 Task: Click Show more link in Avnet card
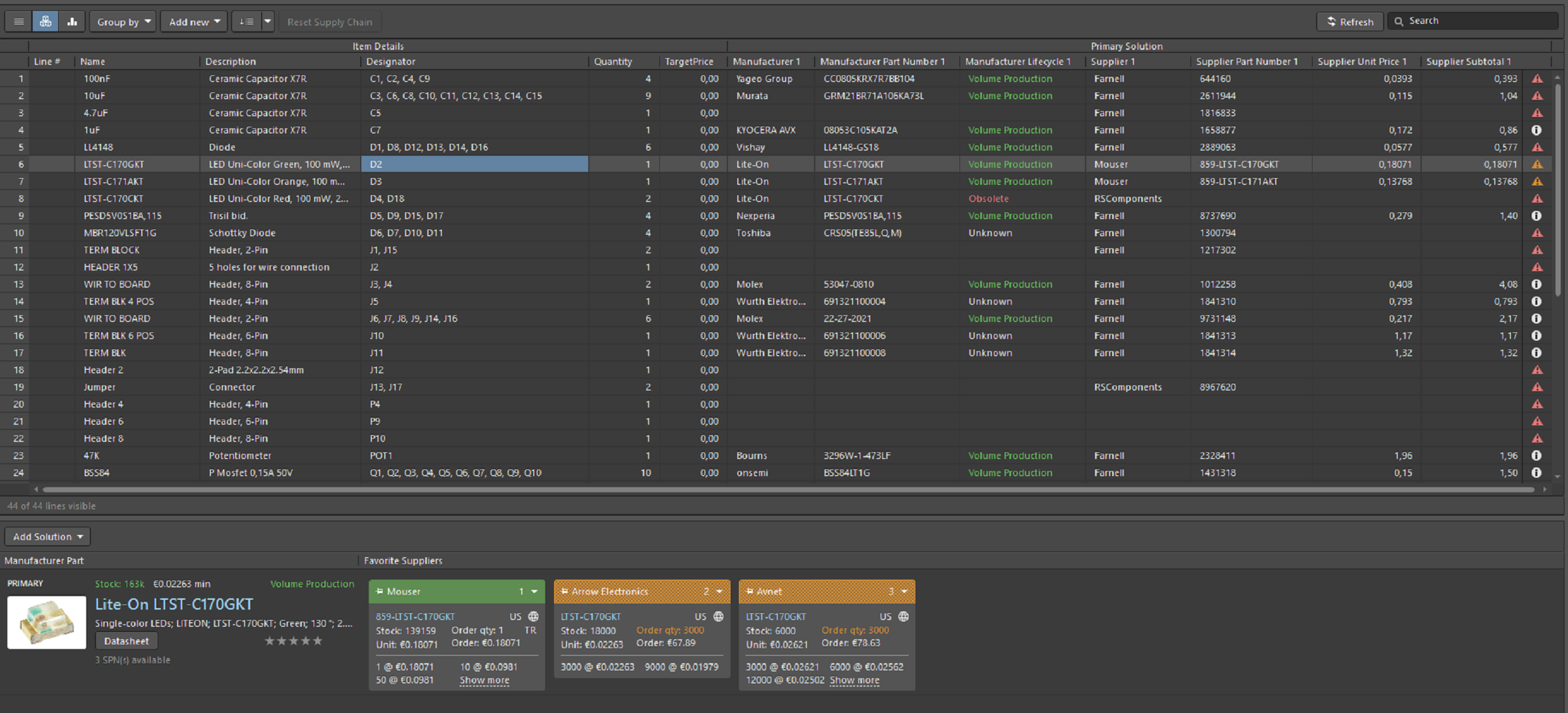pos(854,680)
